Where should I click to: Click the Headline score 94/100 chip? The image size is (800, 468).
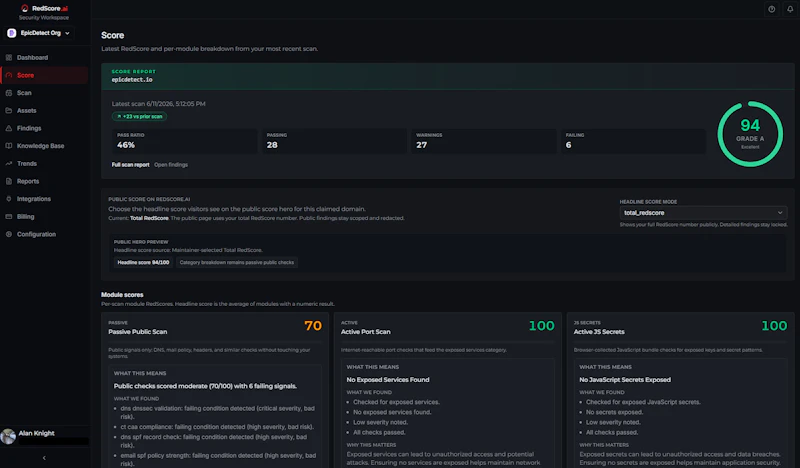coord(143,262)
